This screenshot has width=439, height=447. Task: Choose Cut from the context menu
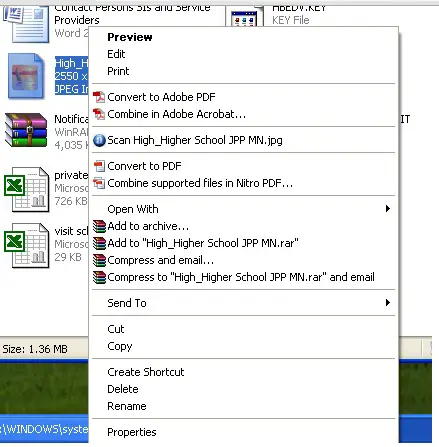click(116, 329)
